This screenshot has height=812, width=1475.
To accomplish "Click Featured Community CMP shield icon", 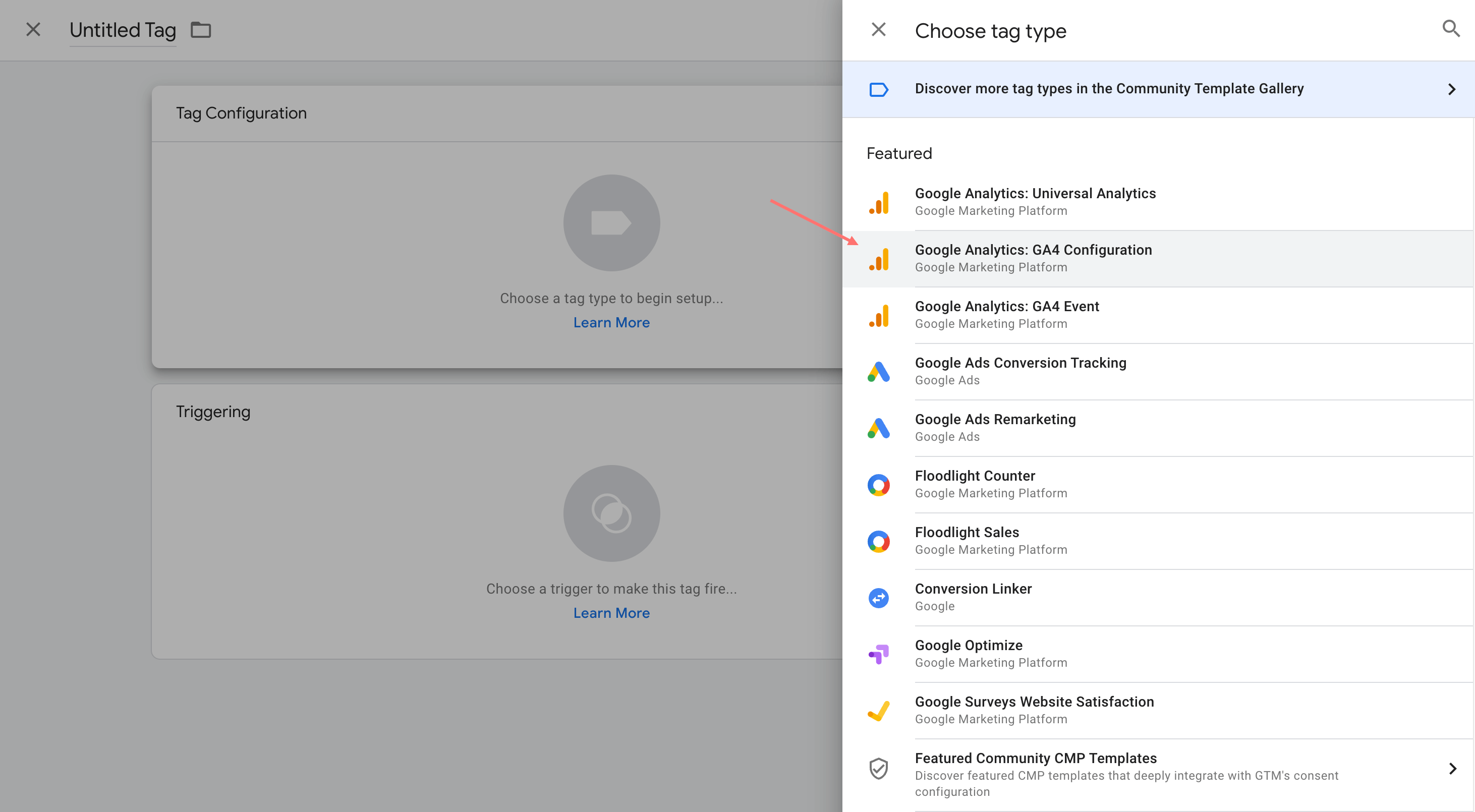I will click(878, 769).
